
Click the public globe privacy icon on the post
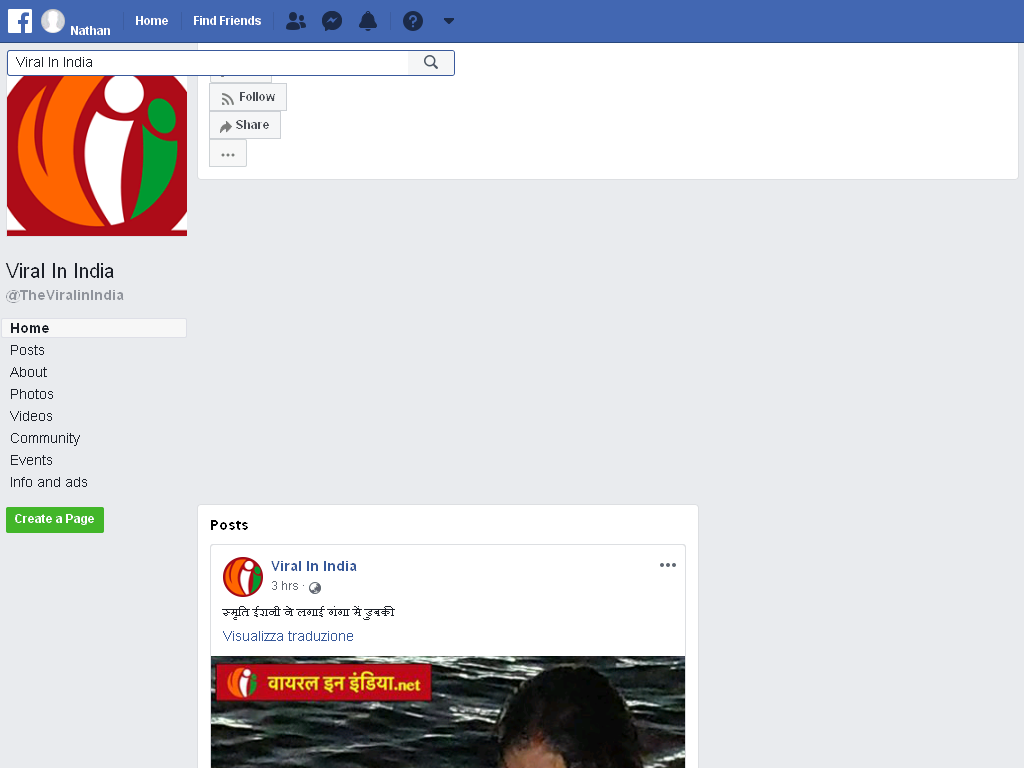tap(315, 588)
